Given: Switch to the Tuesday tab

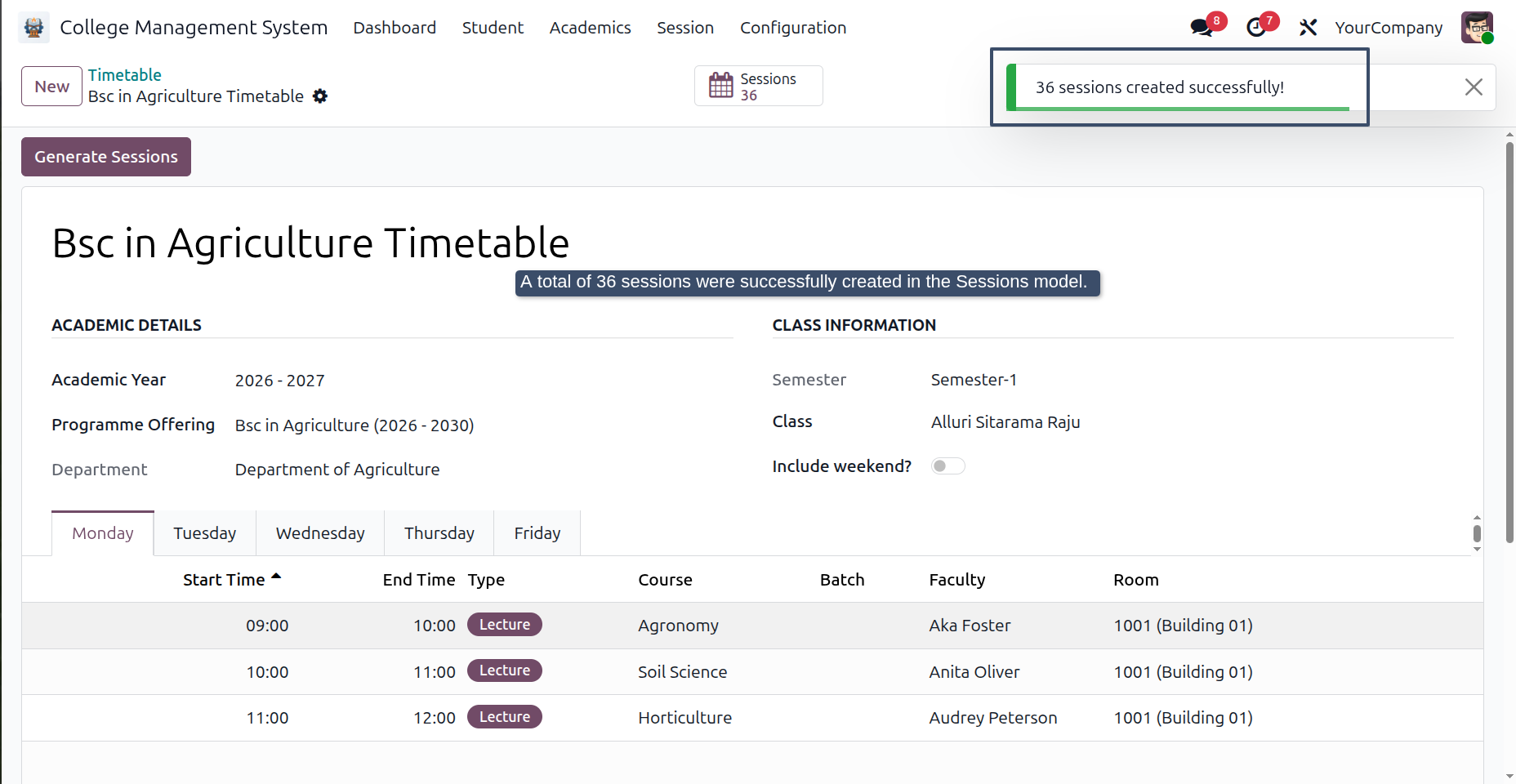Looking at the screenshot, I should pos(205,533).
